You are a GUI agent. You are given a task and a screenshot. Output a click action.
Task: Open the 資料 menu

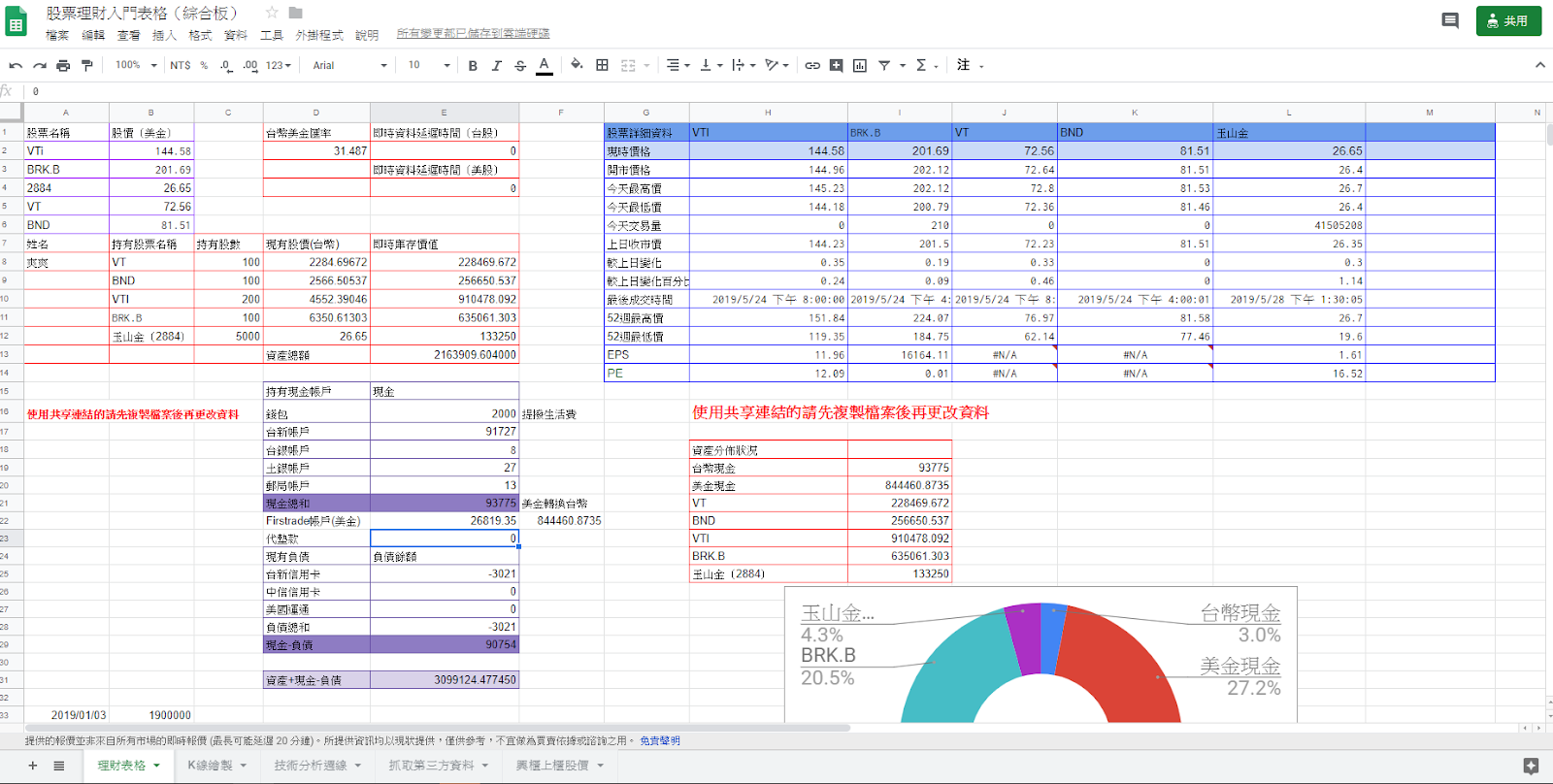tap(236, 35)
